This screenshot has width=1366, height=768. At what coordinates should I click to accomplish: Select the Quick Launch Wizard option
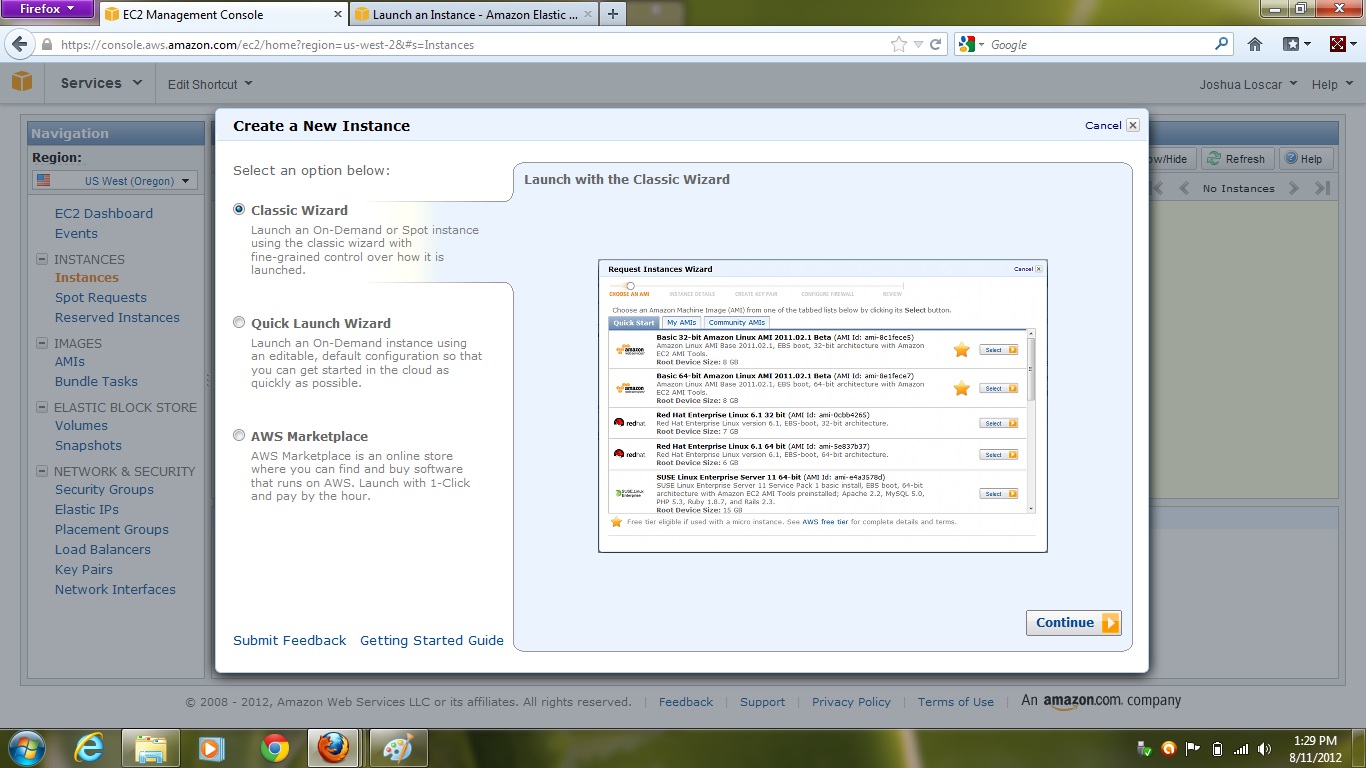click(x=239, y=322)
